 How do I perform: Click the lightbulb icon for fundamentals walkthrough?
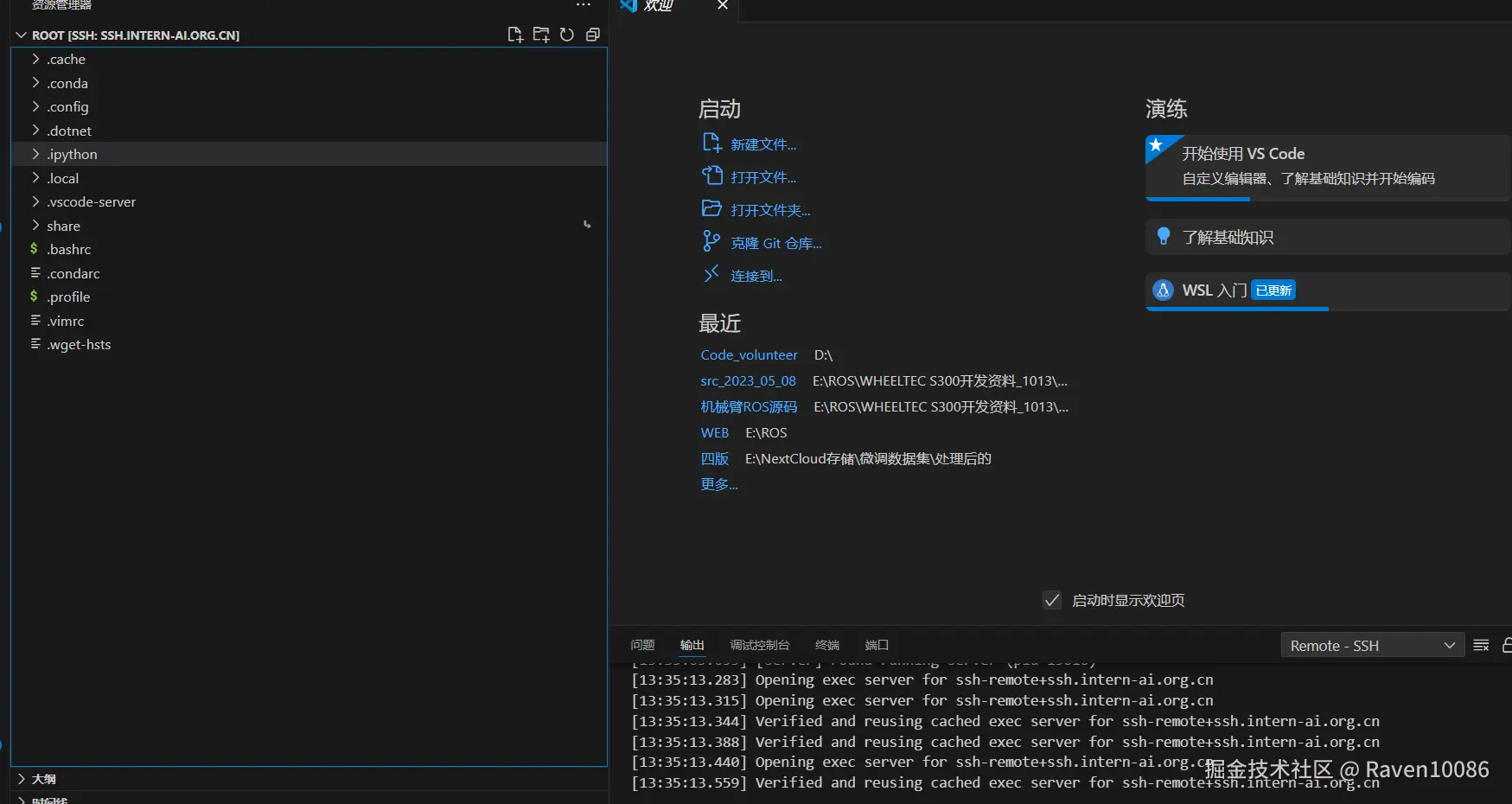1164,236
